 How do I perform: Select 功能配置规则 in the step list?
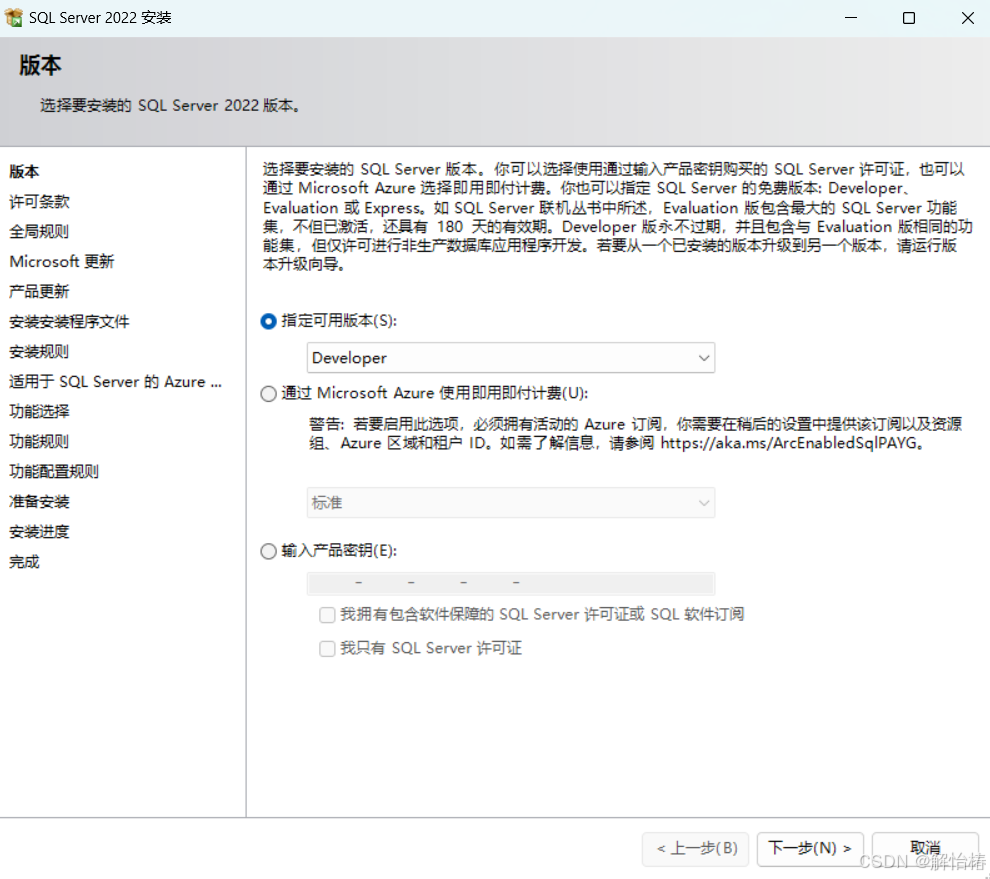(x=54, y=472)
